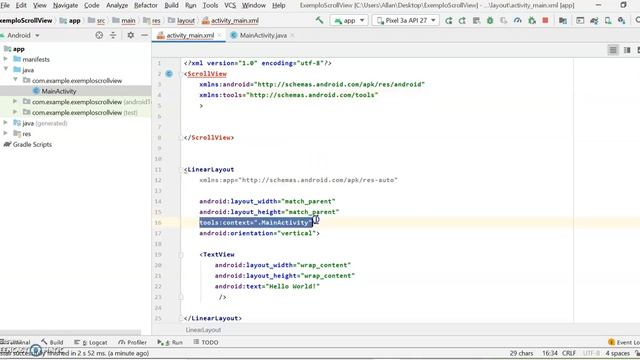Open the Help menu
Screen dimensions: 640x360
click(x=279, y=5)
